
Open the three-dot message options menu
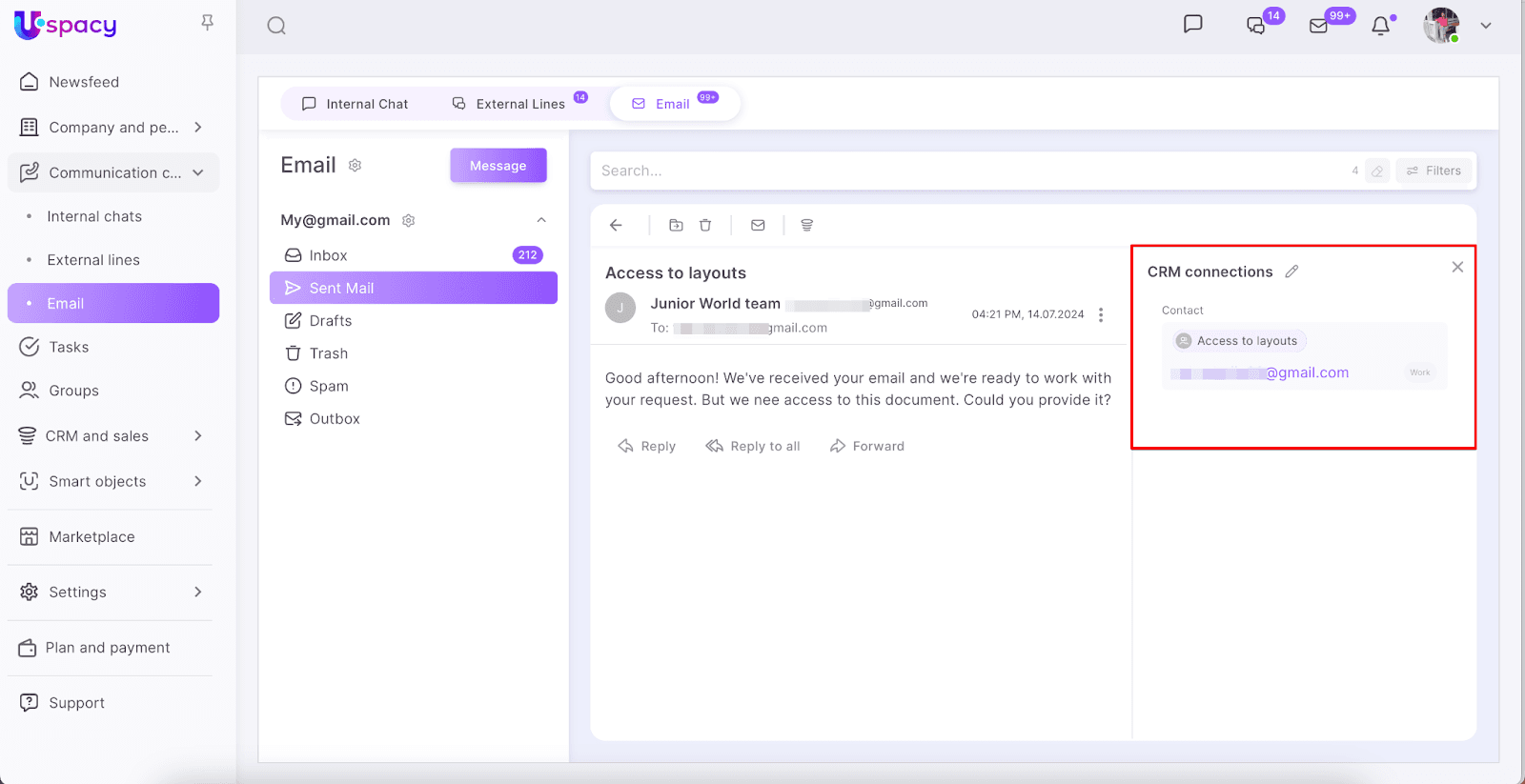pyautogui.click(x=1101, y=314)
